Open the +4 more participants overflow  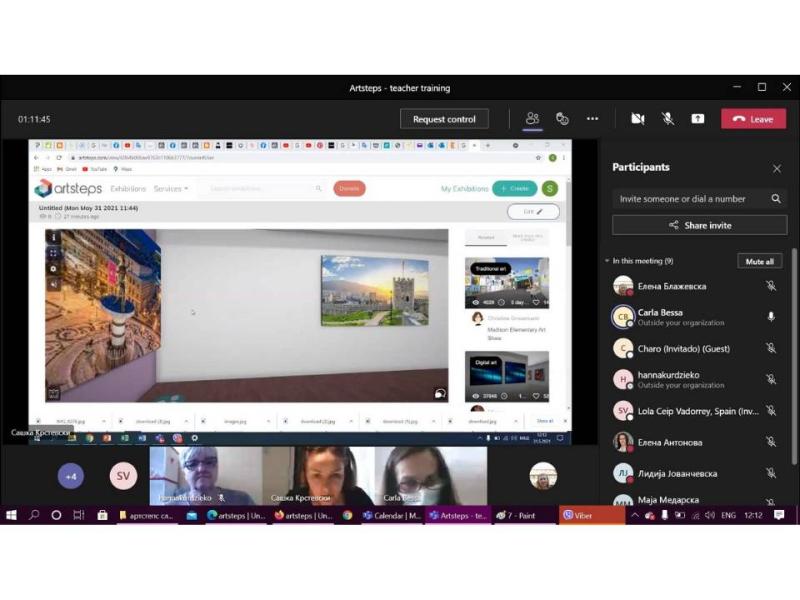tap(71, 477)
